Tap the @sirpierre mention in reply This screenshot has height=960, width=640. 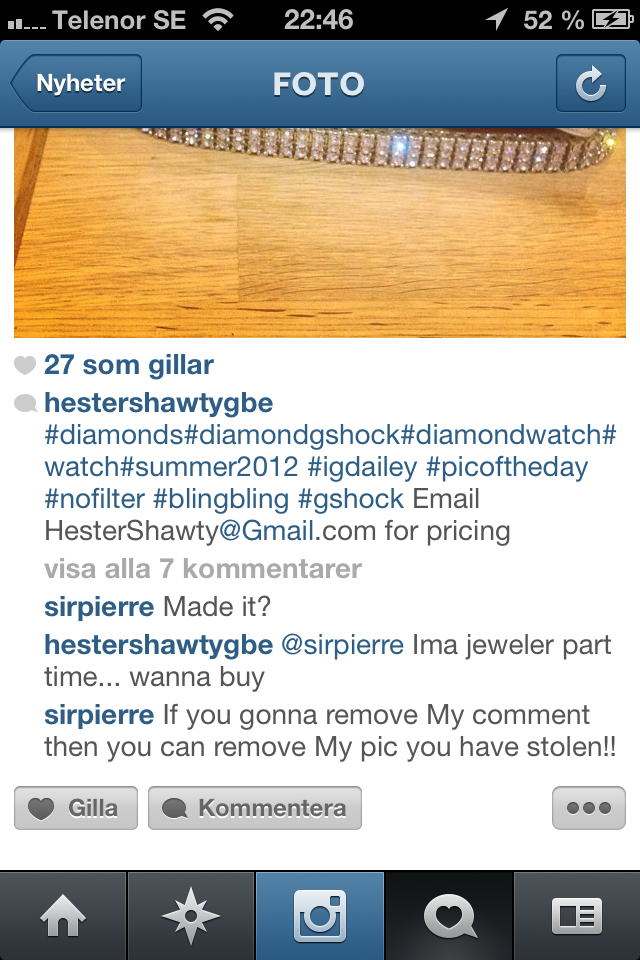coord(342,645)
